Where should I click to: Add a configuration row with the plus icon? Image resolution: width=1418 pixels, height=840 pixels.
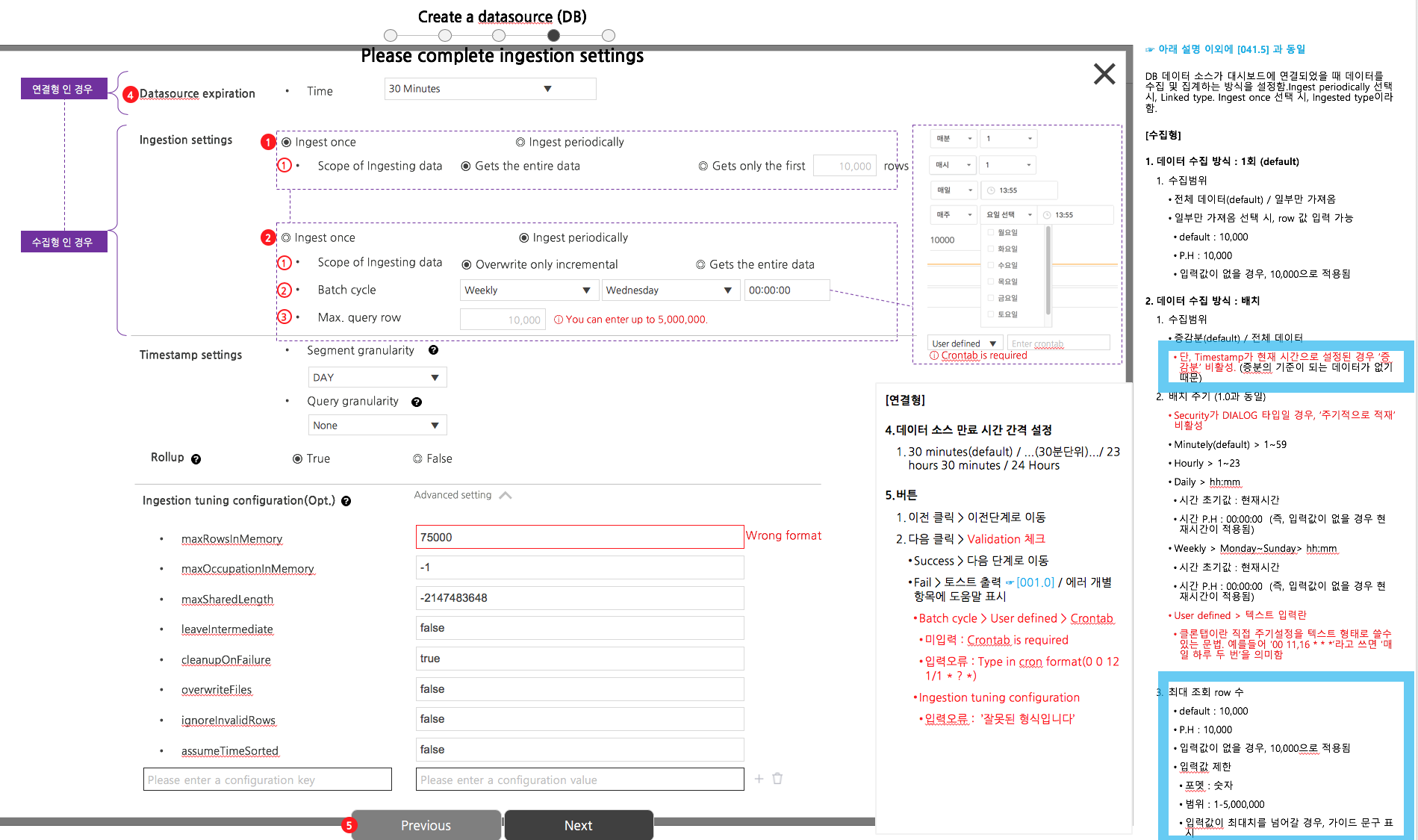point(759,779)
